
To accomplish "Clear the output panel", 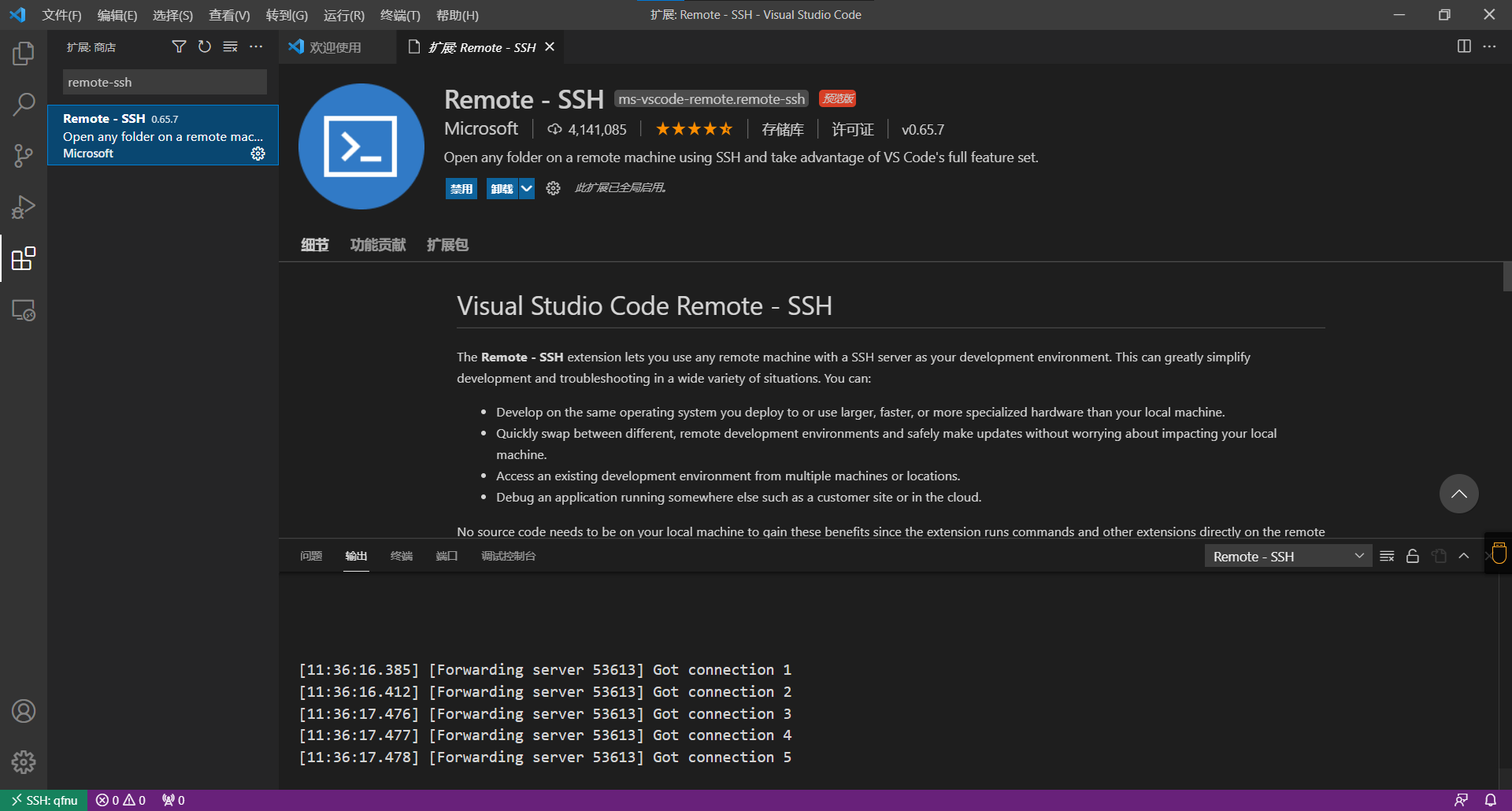I will (x=1387, y=556).
